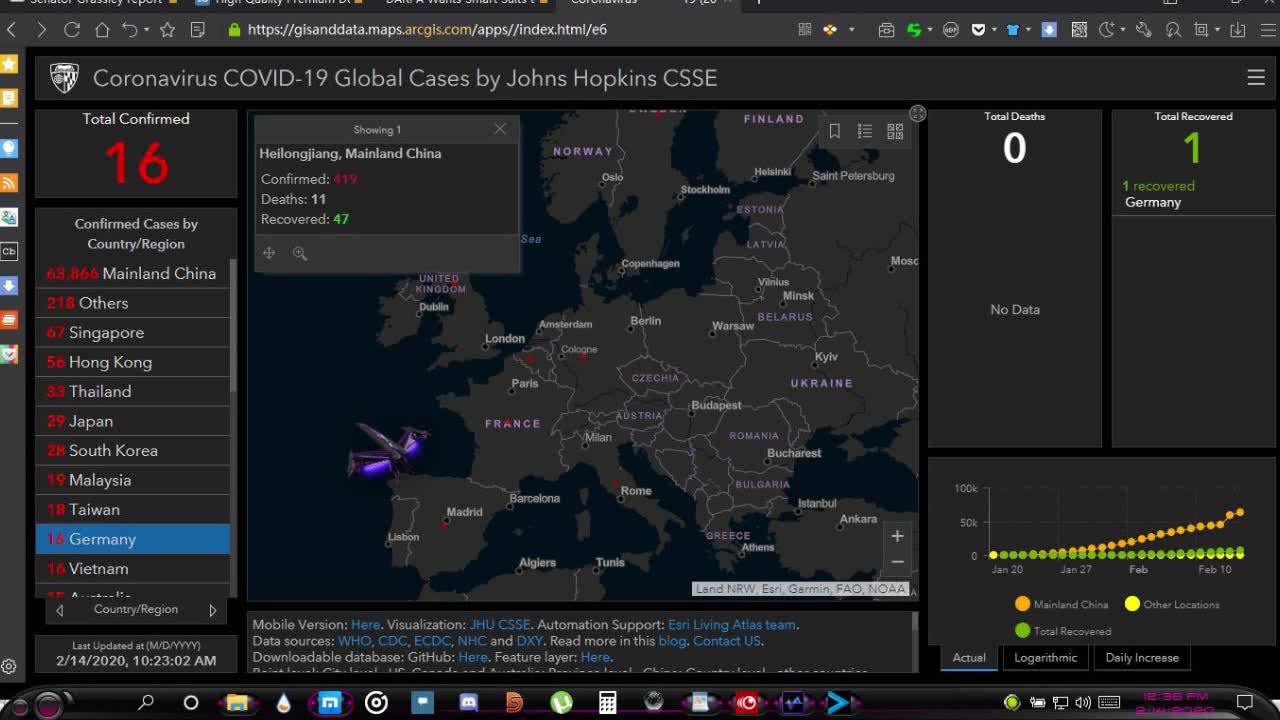Select Taiwan in the country list
Screen dimensions: 1280x720
133,509
